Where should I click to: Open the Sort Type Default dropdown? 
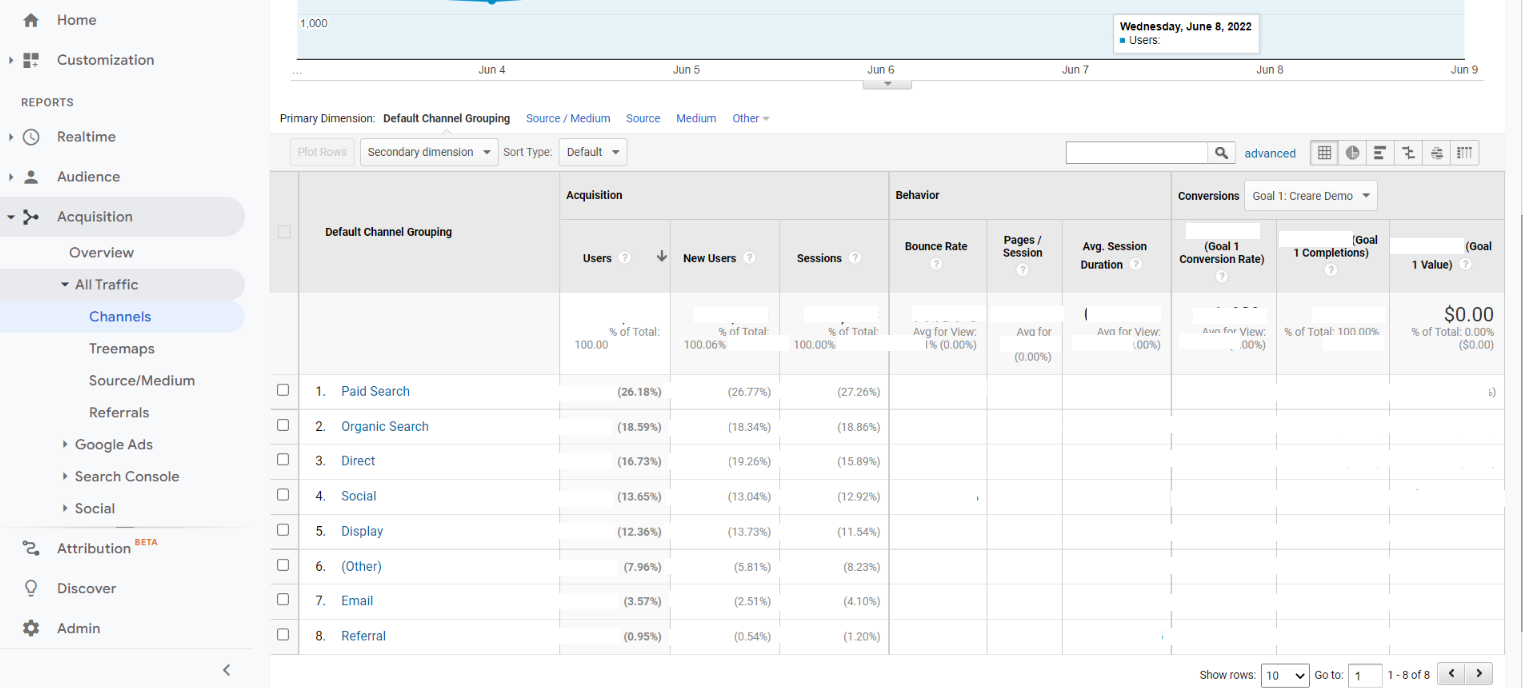592,152
